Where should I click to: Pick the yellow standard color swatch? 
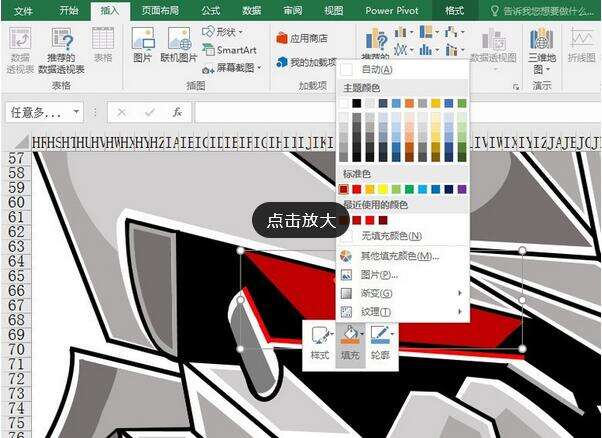[383, 189]
